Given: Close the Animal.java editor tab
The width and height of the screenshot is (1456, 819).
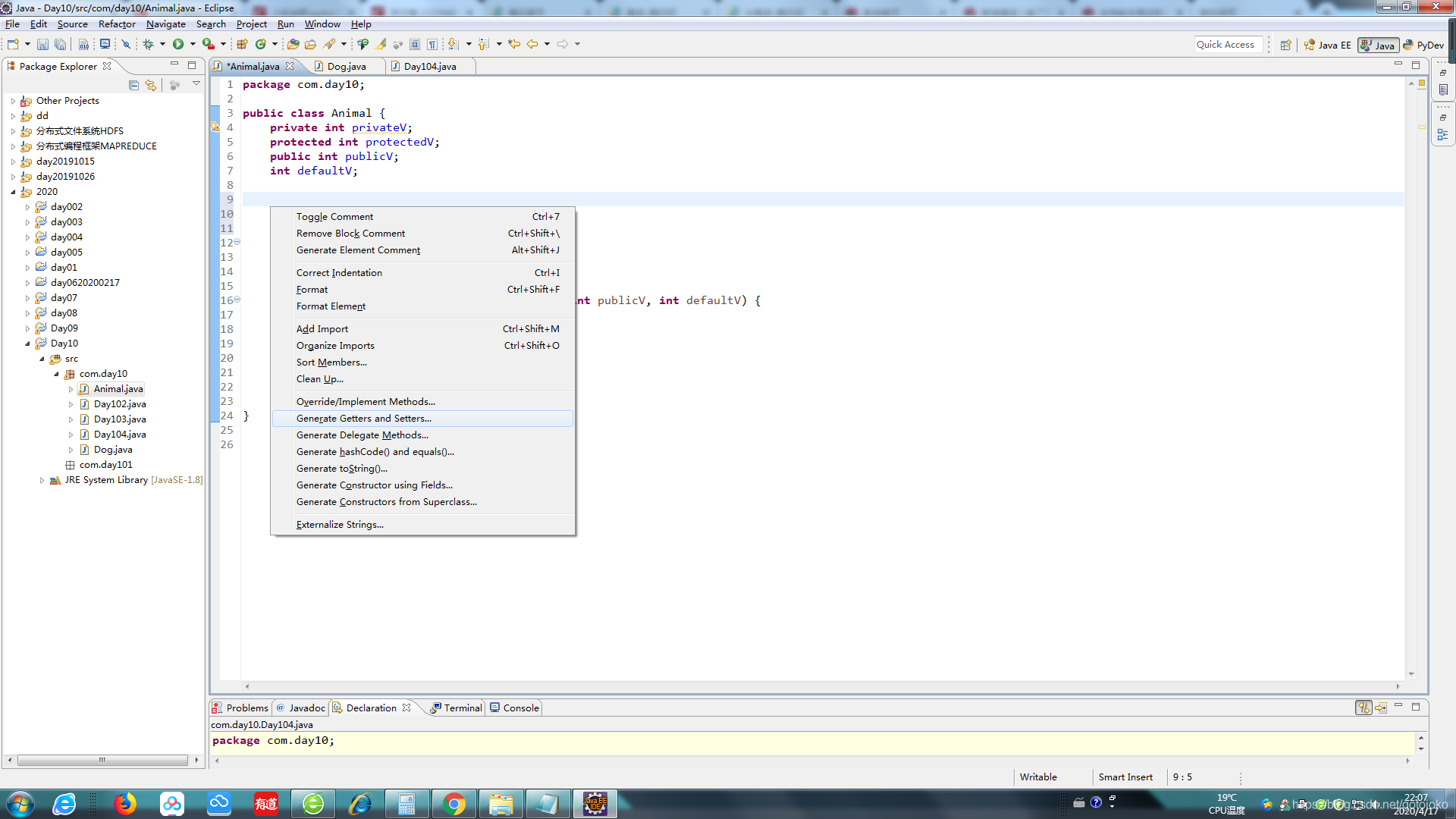Looking at the screenshot, I should click(290, 67).
